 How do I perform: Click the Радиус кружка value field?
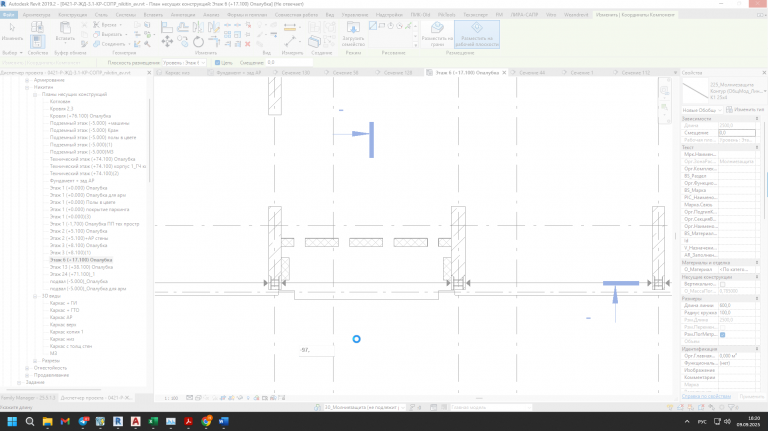(737, 313)
